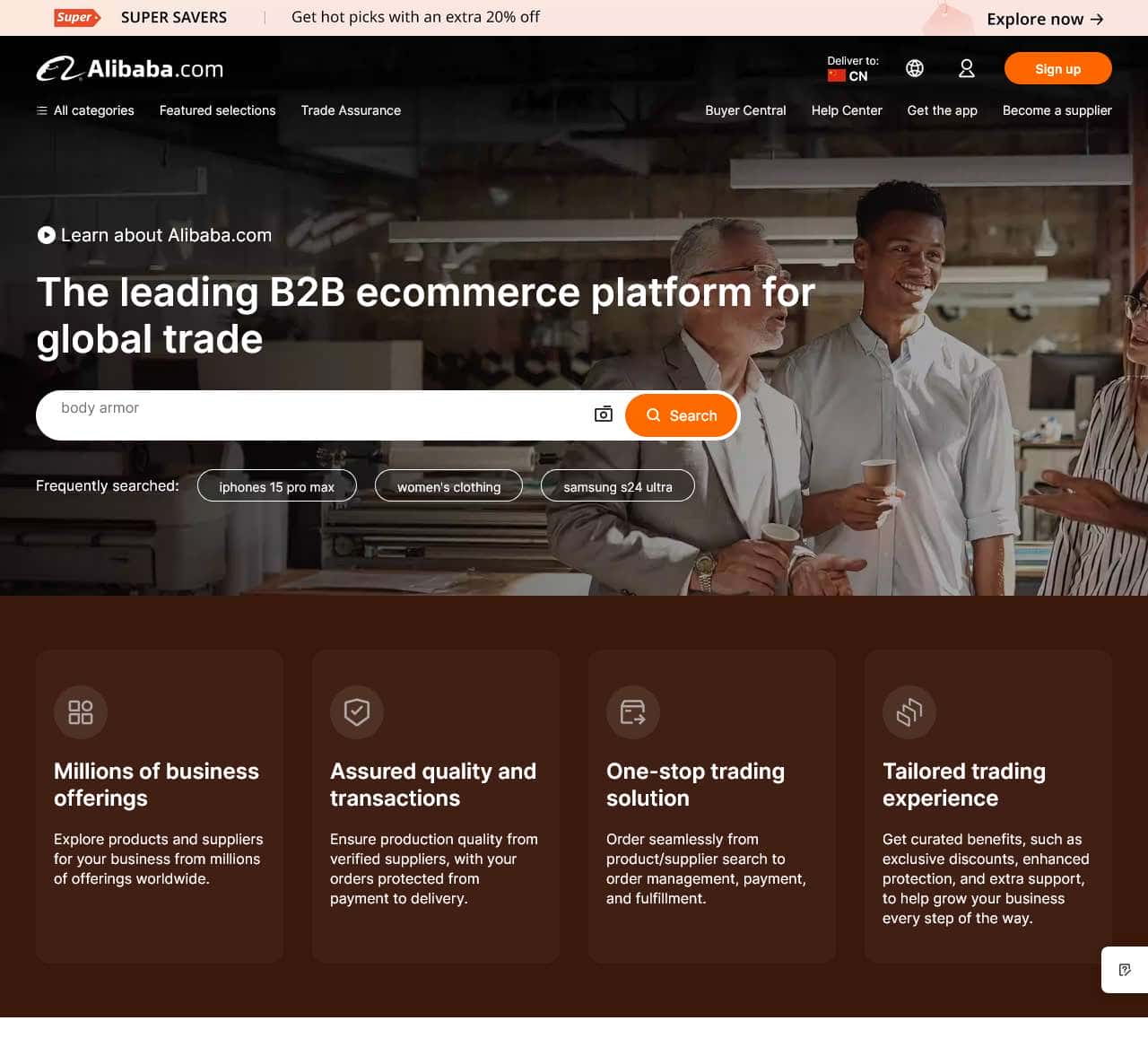Expand the All categories menu
Screen dimensions: 1148x1047
pos(85,110)
